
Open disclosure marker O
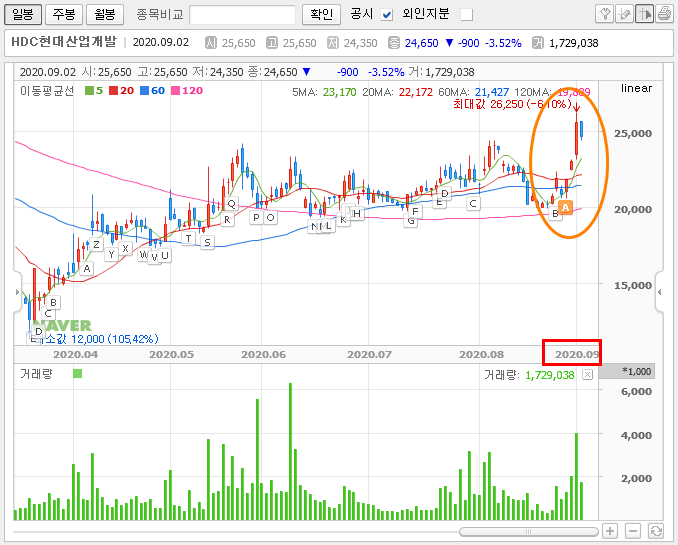270,218
